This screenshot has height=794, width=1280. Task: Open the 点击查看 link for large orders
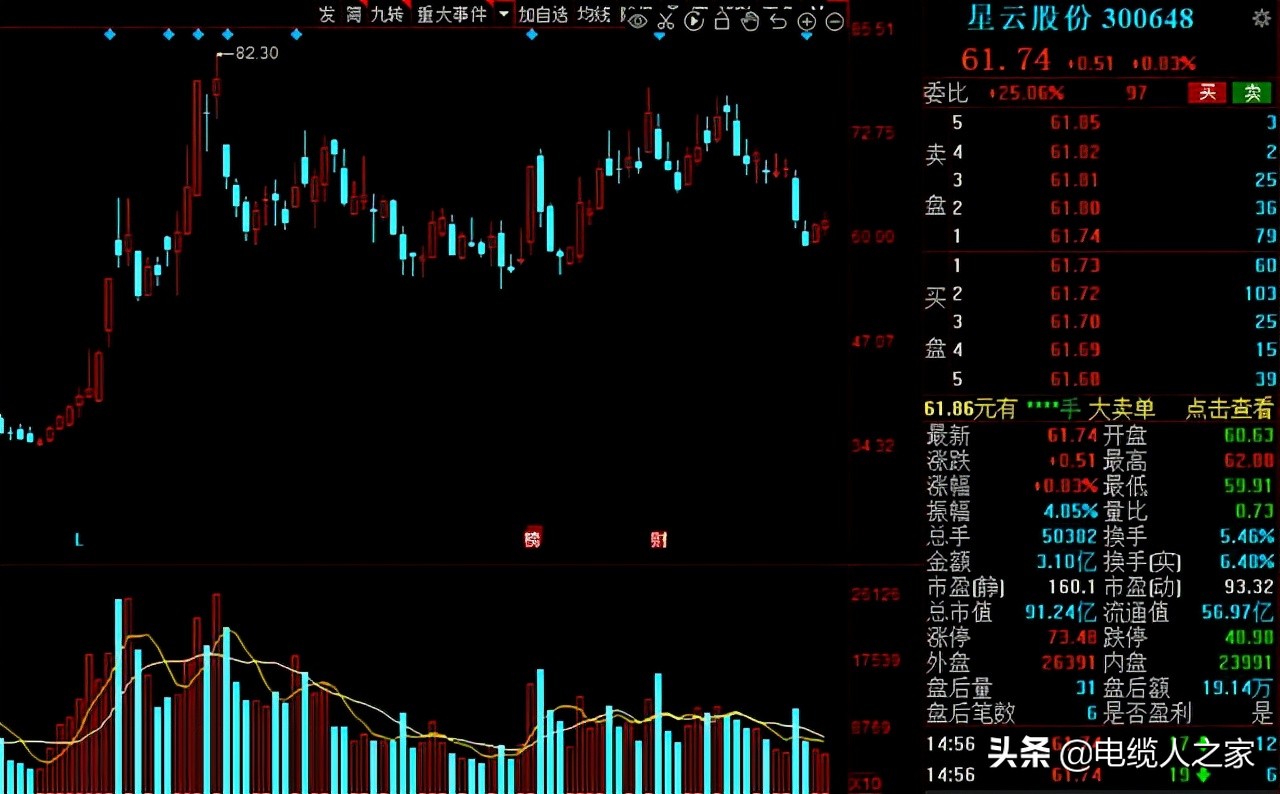(1229, 409)
